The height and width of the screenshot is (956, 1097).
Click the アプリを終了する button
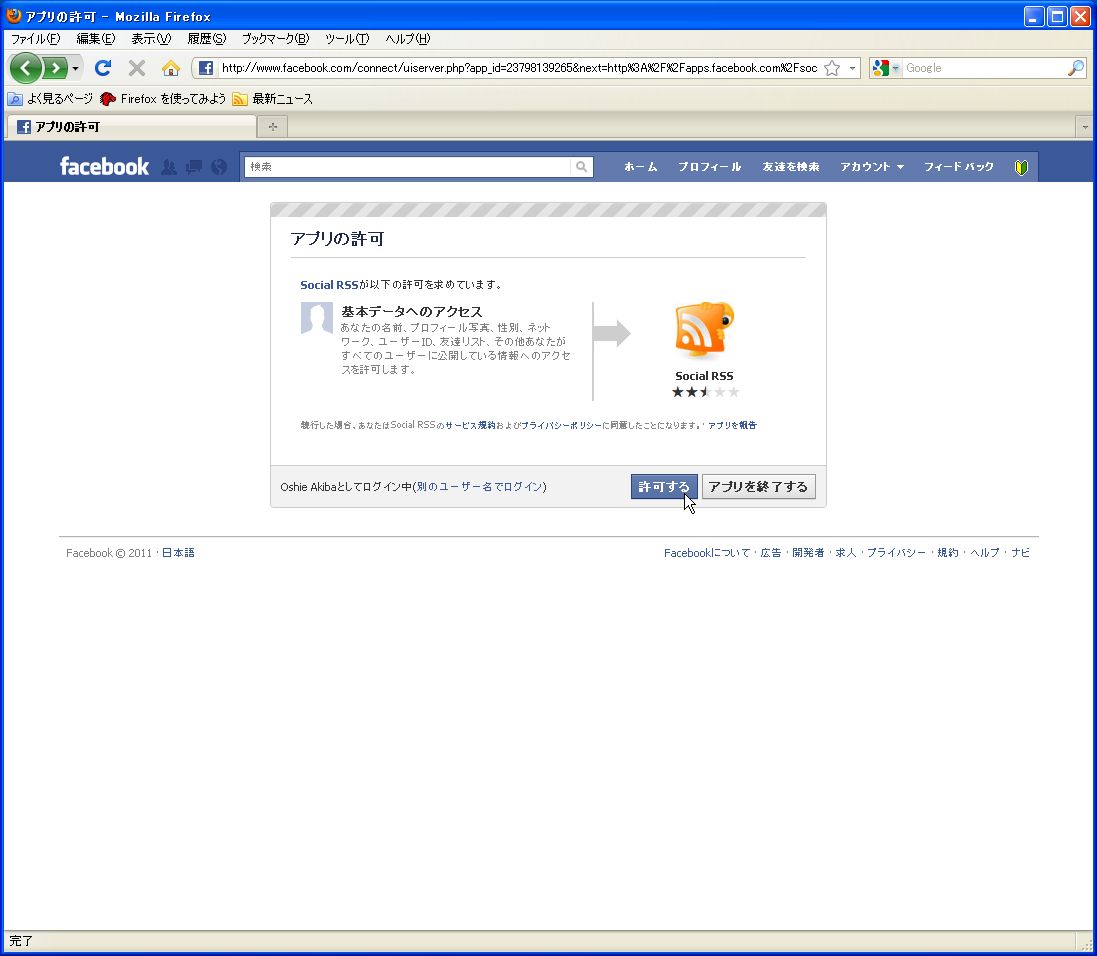pyautogui.click(x=758, y=486)
